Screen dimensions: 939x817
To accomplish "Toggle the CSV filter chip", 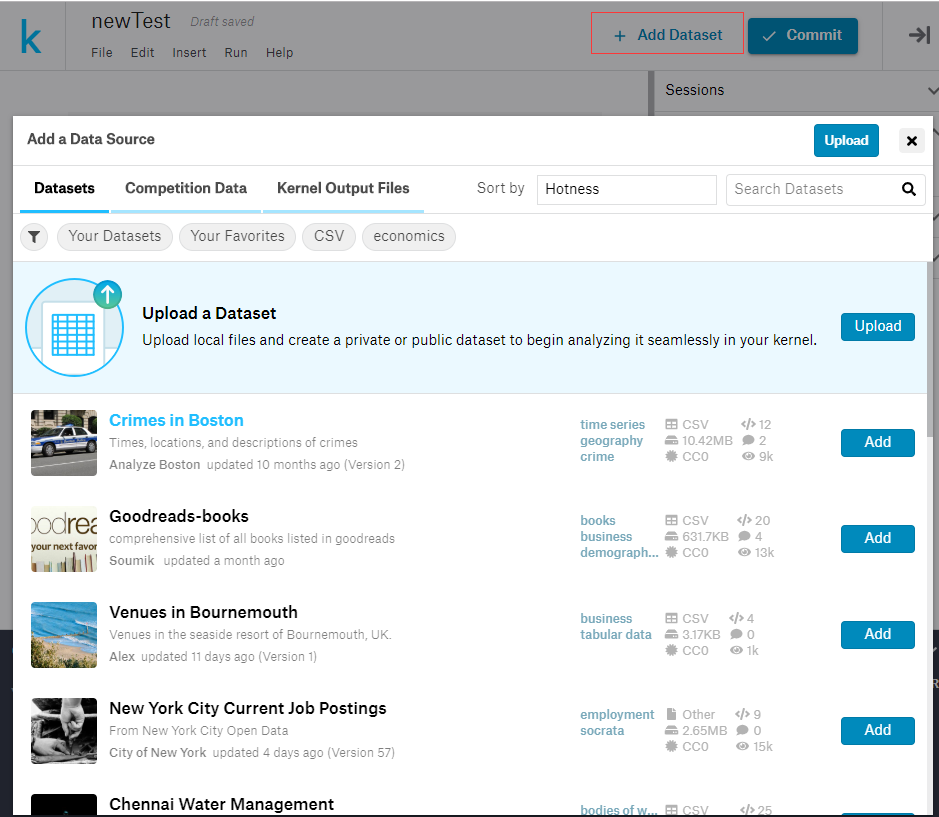I will tap(329, 237).
